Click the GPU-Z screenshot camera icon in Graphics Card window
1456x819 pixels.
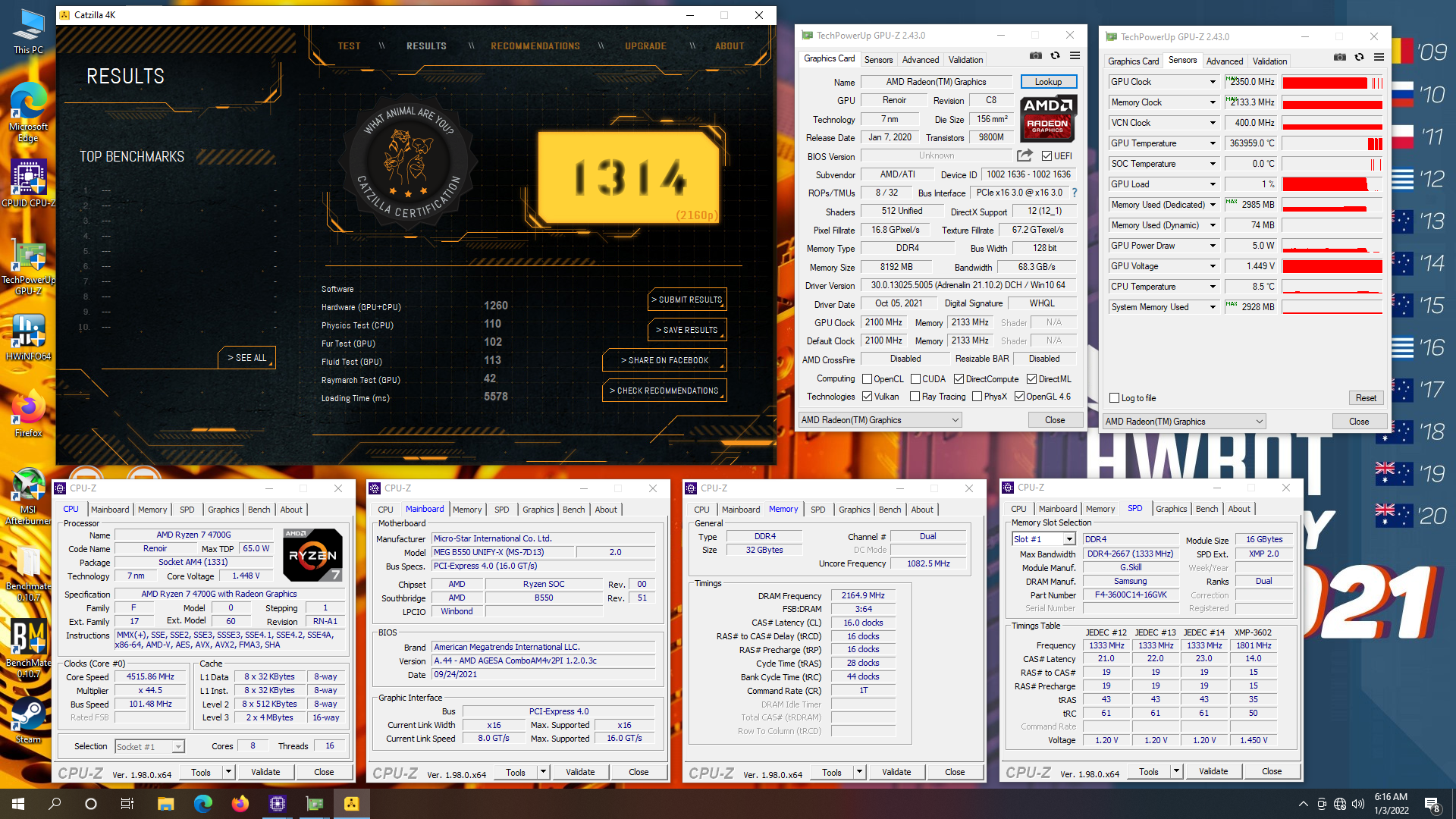point(1036,55)
